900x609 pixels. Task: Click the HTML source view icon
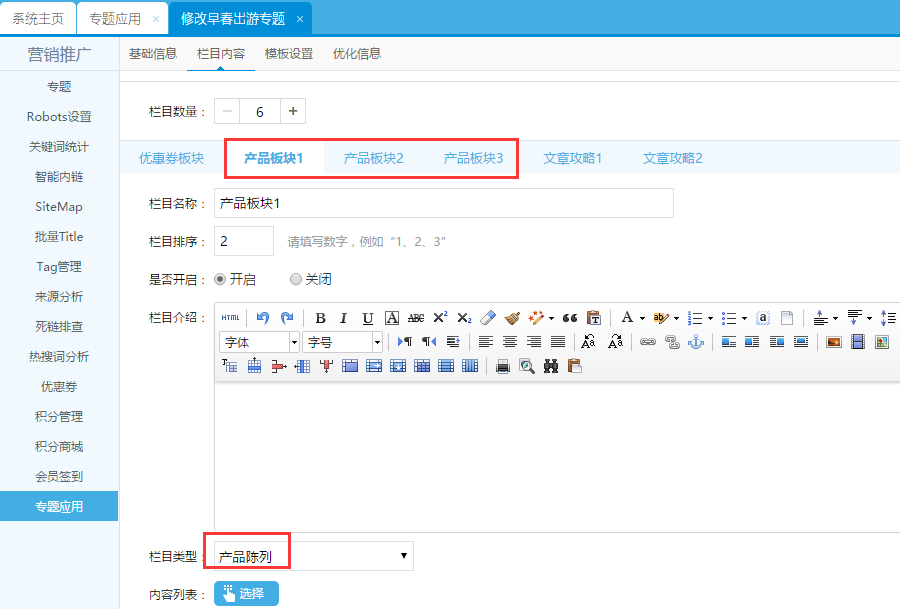[230, 318]
